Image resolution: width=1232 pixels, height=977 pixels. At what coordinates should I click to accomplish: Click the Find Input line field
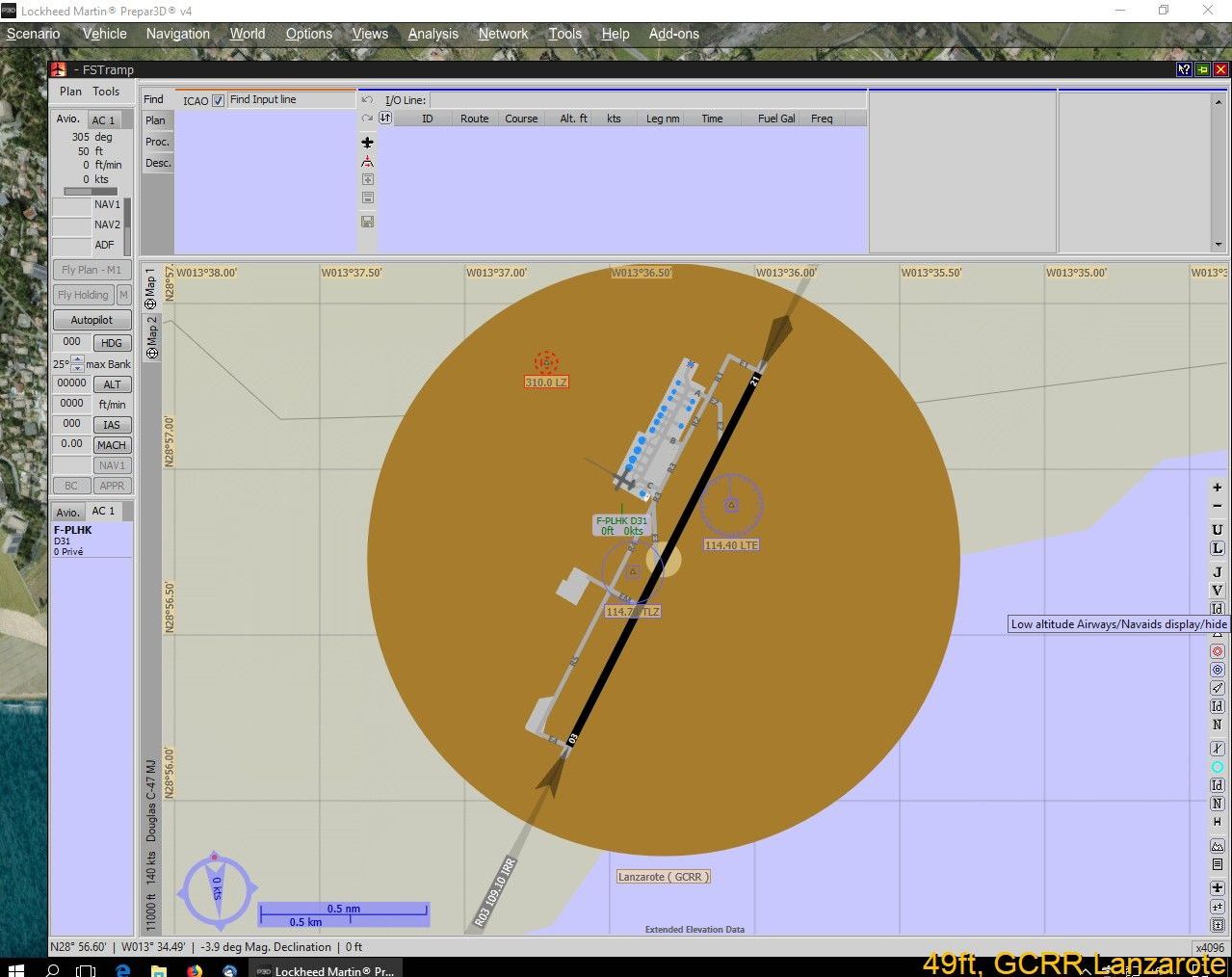pyautogui.click(x=291, y=100)
